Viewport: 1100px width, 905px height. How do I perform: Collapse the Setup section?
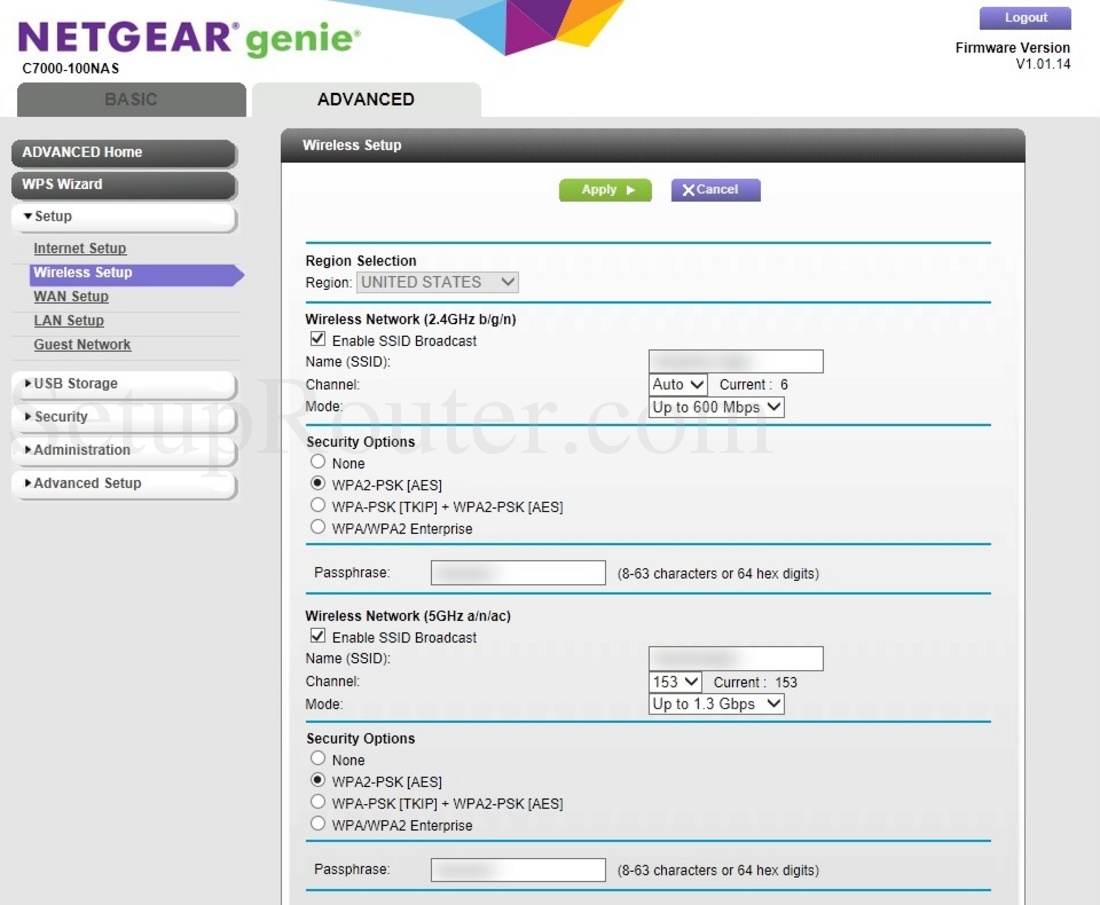click(124, 217)
